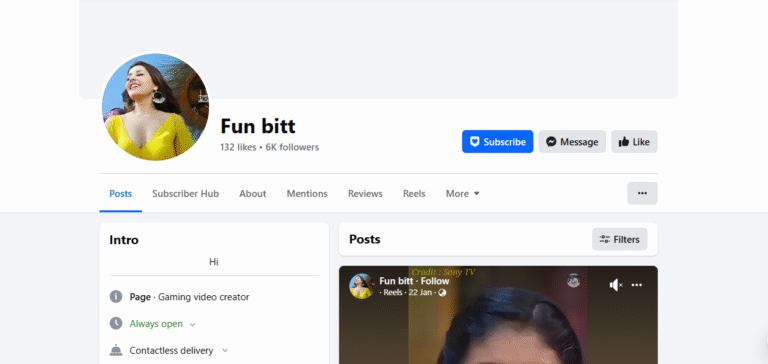
Task: Open the About tab
Action: click(x=253, y=194)
